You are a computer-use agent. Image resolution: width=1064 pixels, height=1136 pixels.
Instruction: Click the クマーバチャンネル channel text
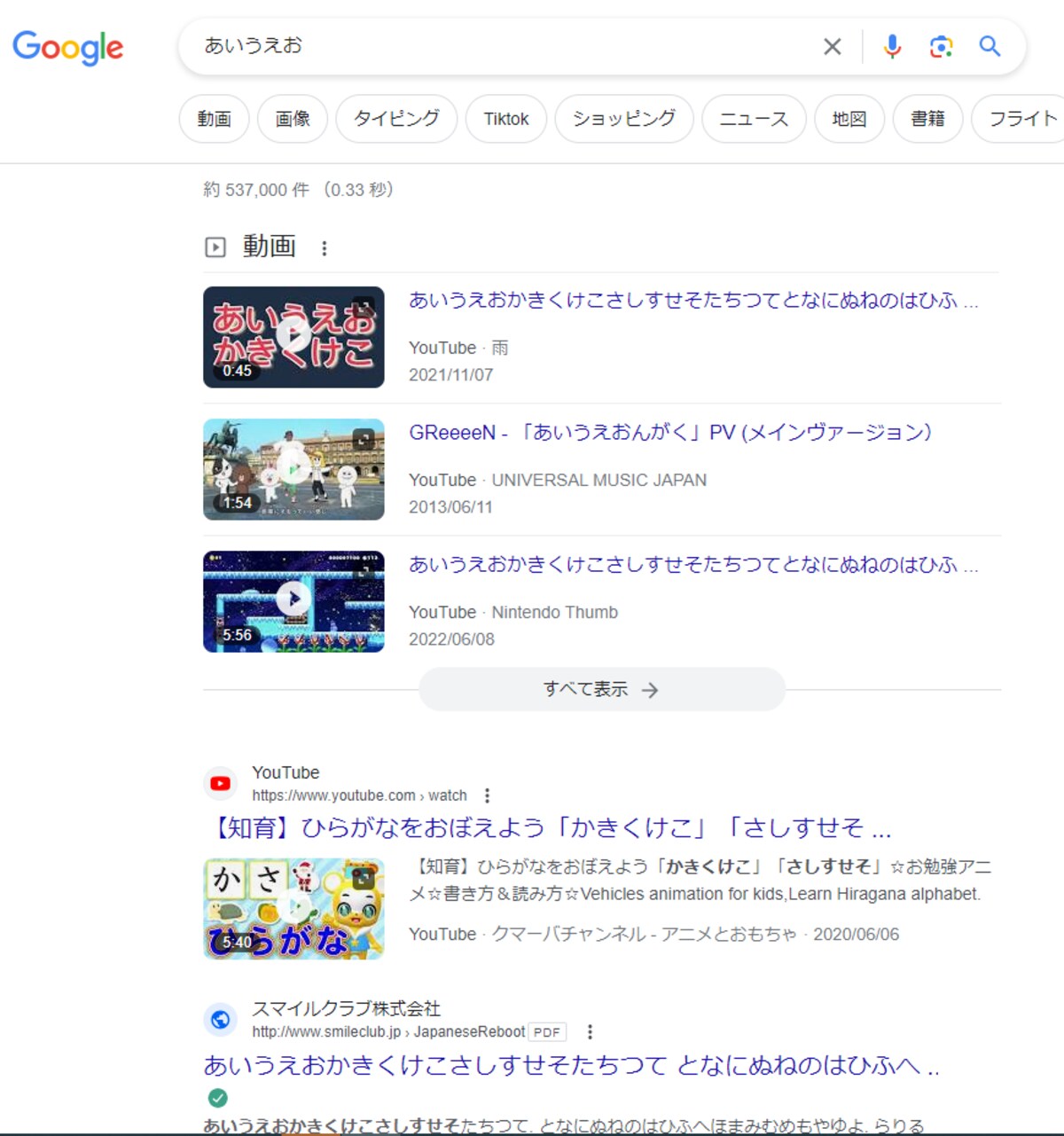[x=644, y=934]
